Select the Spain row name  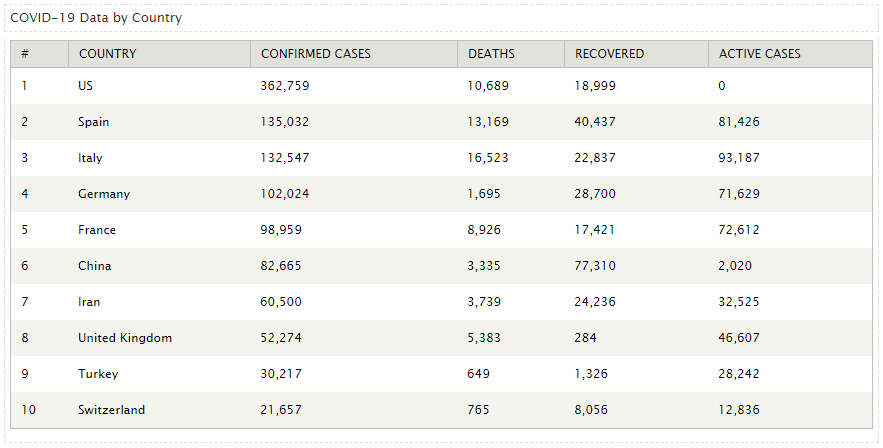93,122
